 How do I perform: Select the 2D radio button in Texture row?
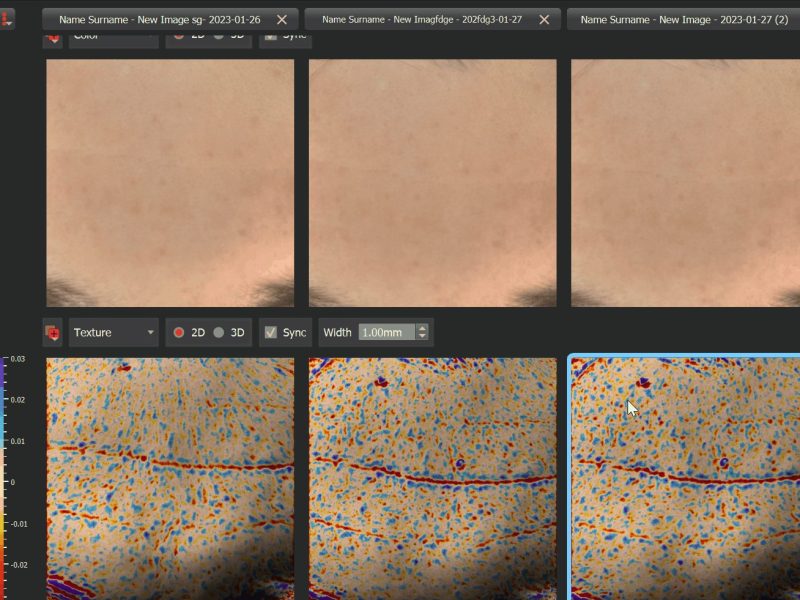180,333
